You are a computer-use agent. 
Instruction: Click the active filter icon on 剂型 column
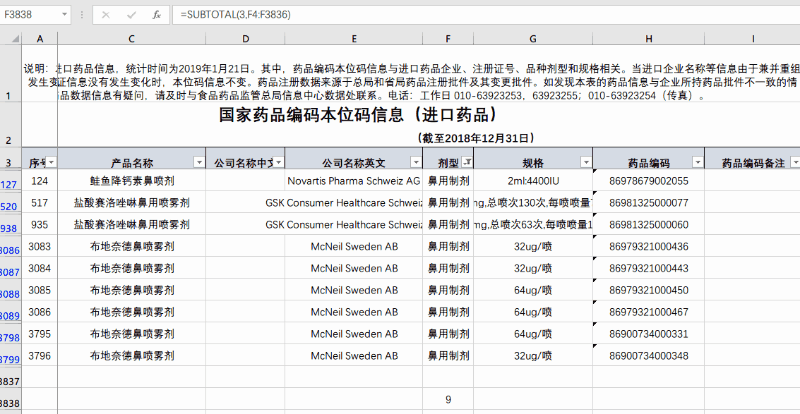pos(467,163)
